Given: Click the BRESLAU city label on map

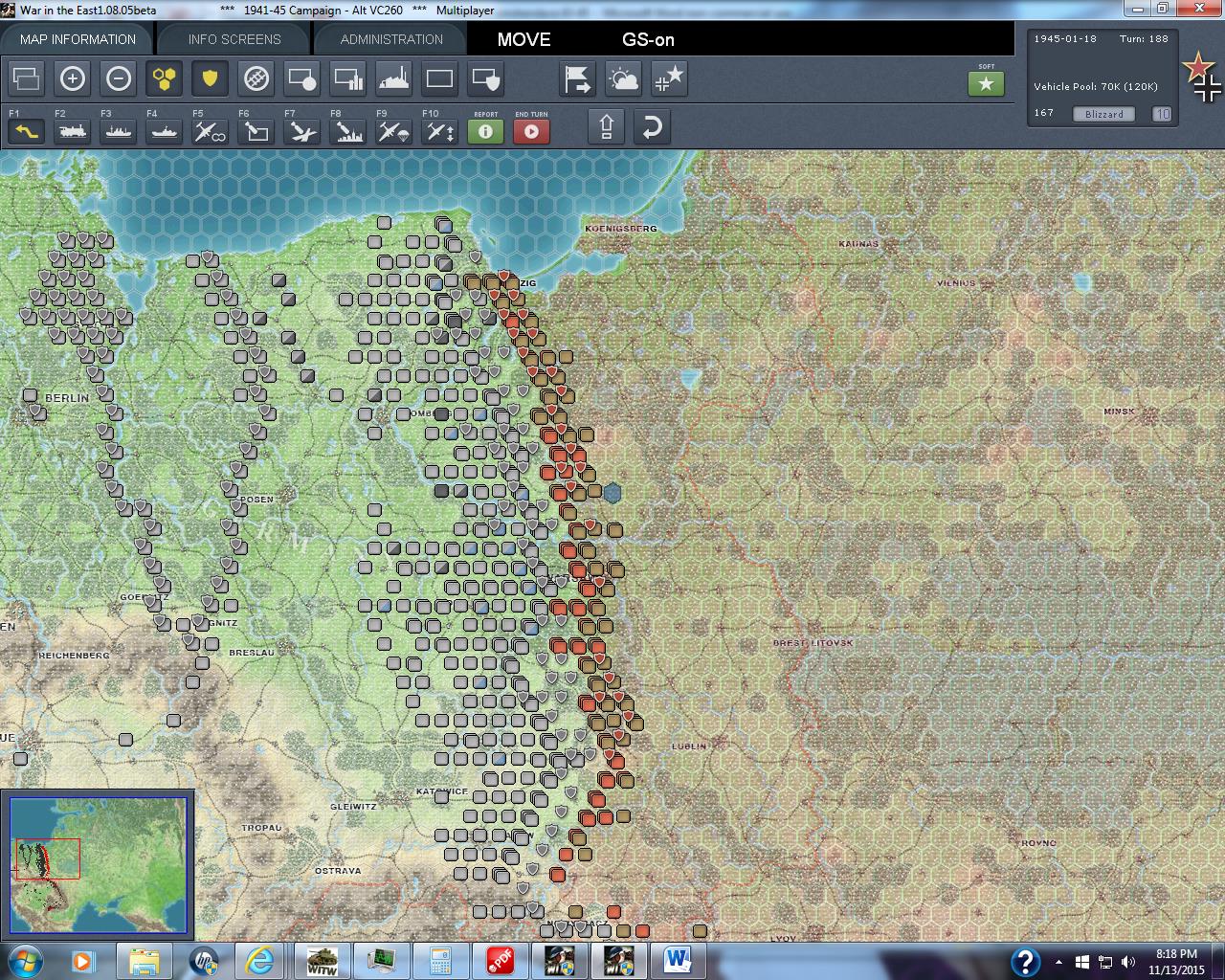Looking at the screenshot, I should (252, 653).
